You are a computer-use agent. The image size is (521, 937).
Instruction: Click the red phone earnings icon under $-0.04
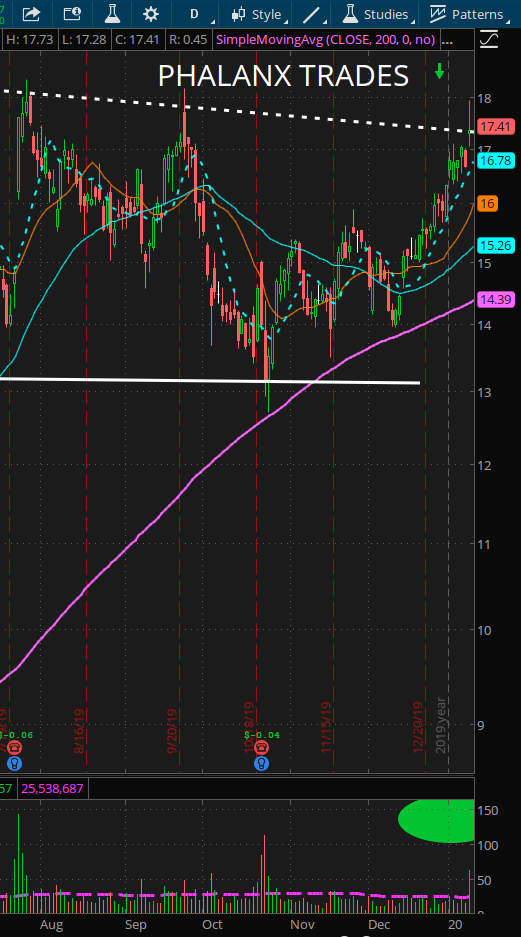(x=261, y=748)
